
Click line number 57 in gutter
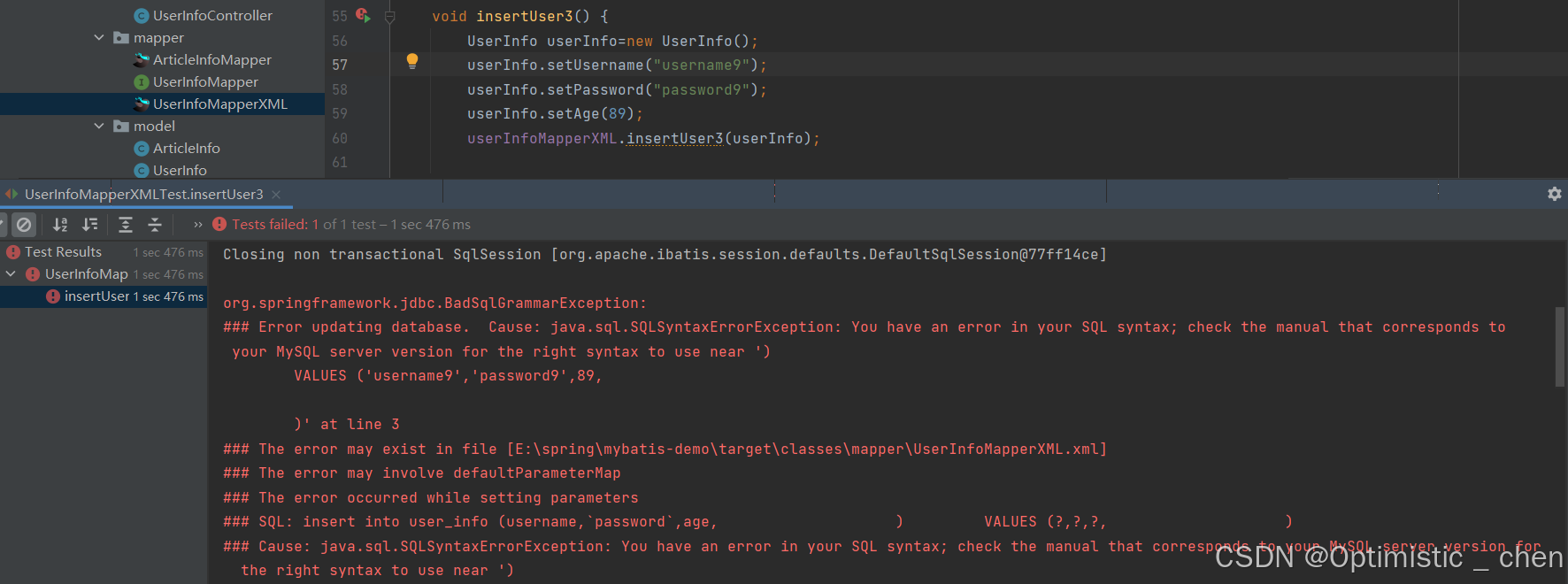point(340,65)
